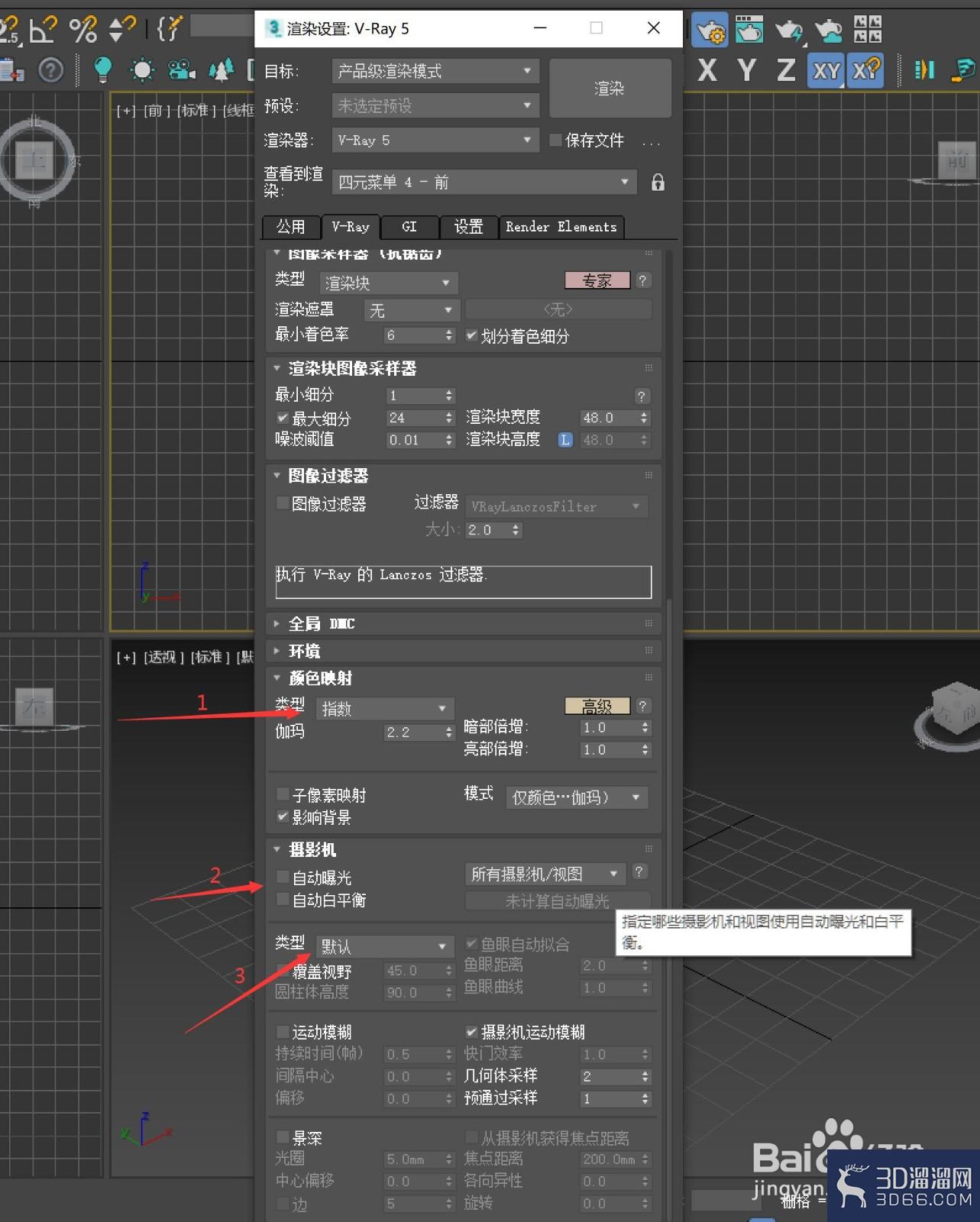980x1222 pixels.
Task: Switch to the Render Elements tab
Action: click(x=561, y=227)
